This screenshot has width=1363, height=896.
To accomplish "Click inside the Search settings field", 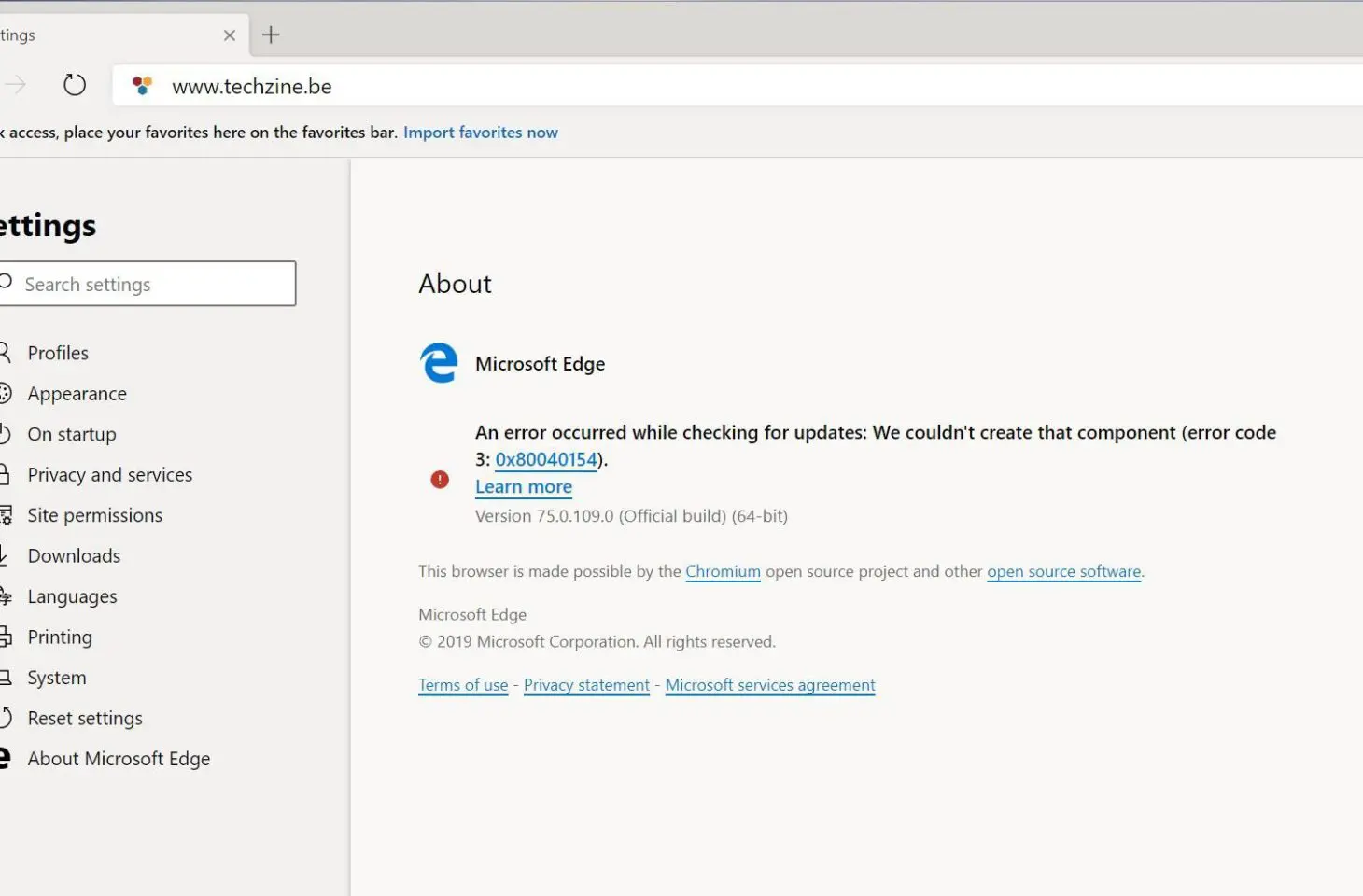I will 149,284.
